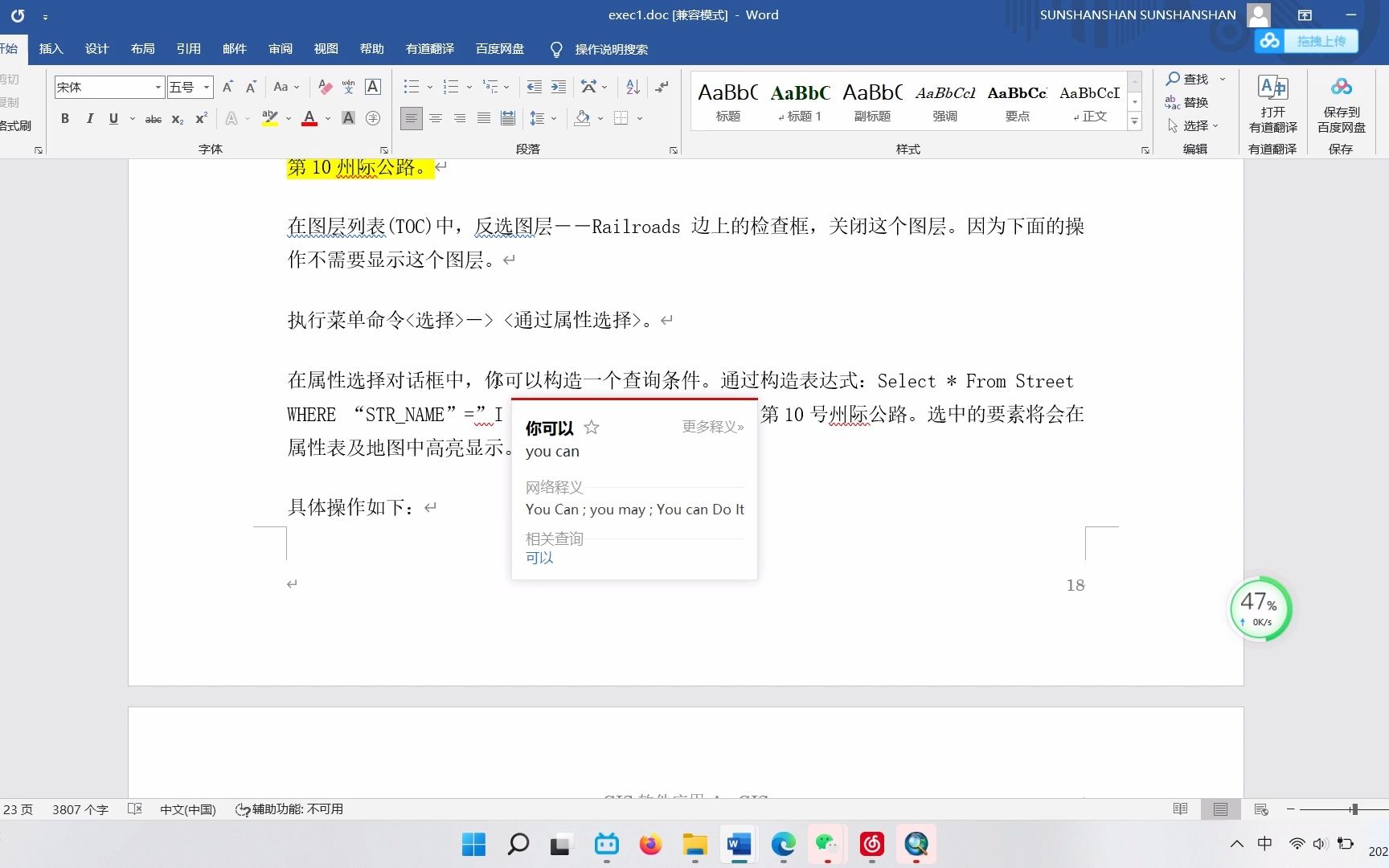
Task: Center align the paragraph
Action: 436,118
